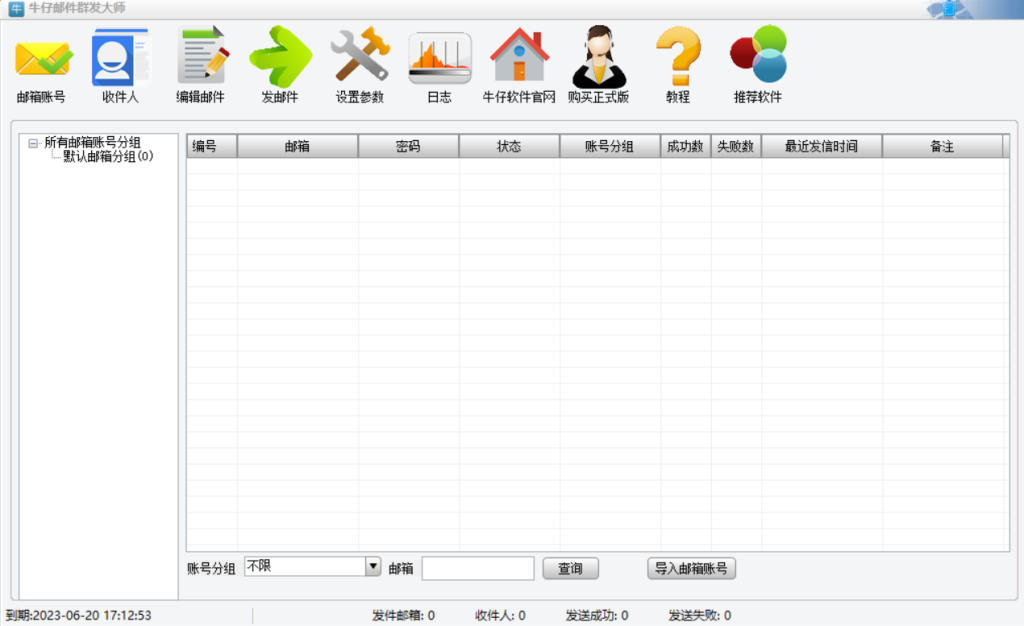Visit 牛仔软件官网 house icon
This screenshot has width=1024, height=626.
coord(518,58)
